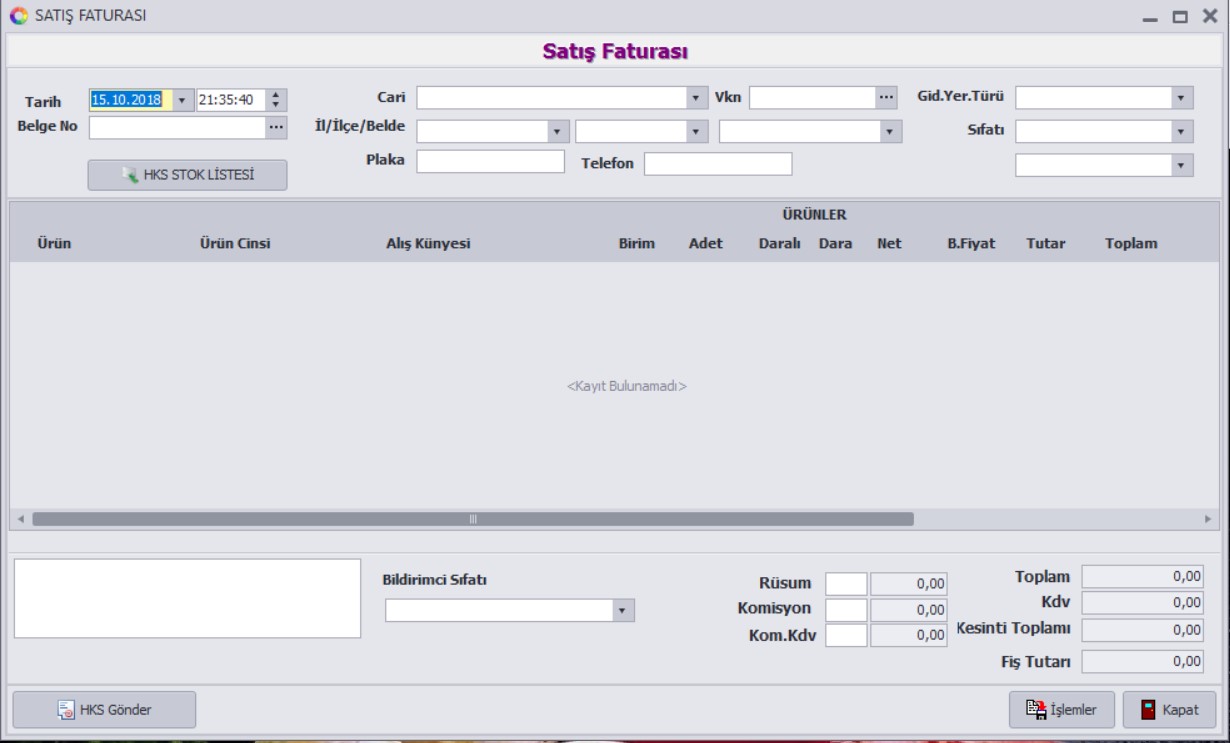Minimize the SATIŞ FATURASI window
This screenshot has width=1230, height=743.
1150,17
